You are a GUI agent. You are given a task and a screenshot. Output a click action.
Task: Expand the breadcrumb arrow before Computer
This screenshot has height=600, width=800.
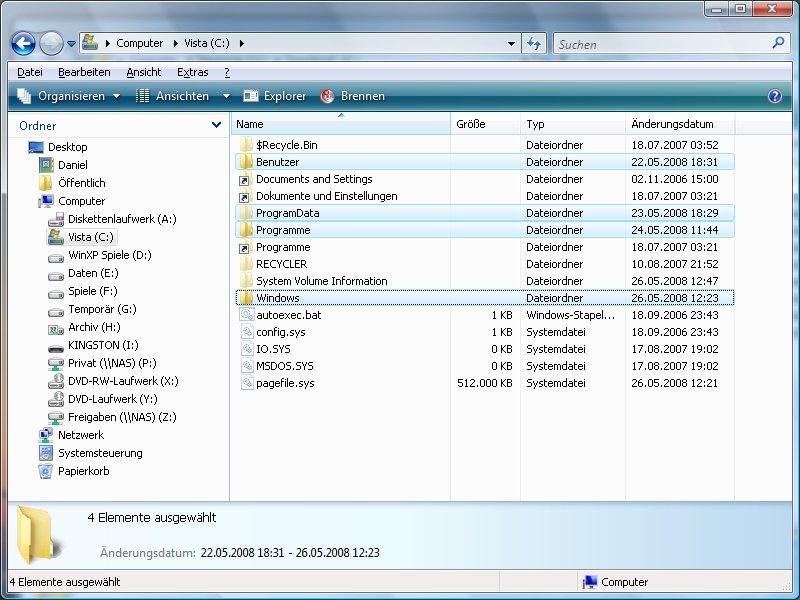(x=108, y=43)
